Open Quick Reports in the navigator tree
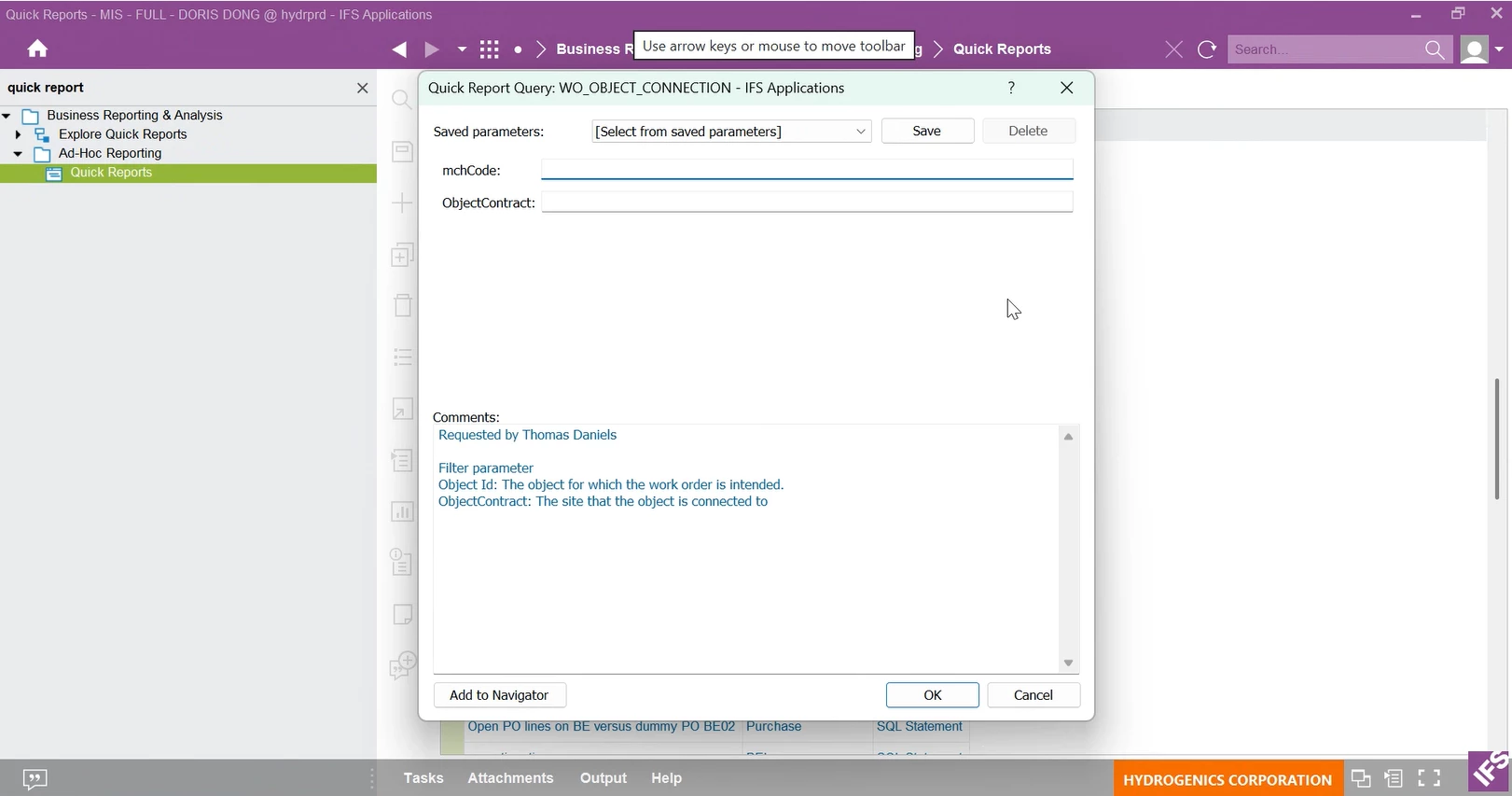The width and height of the screenshot is (1512, 796). (111, 173)
